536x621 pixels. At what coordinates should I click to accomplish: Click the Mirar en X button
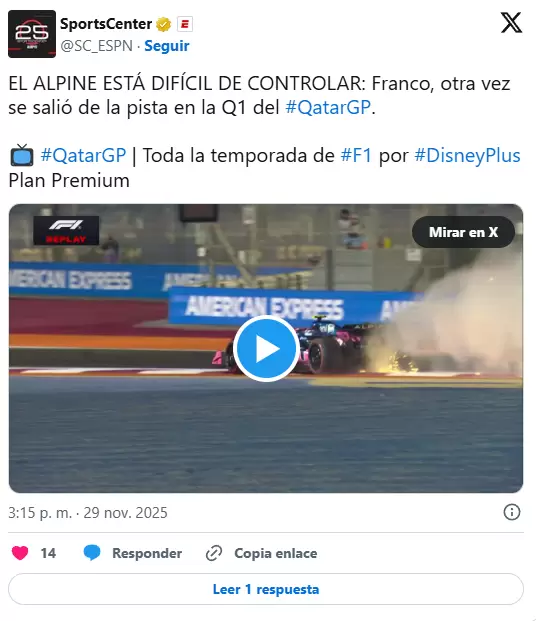[464, 232]
